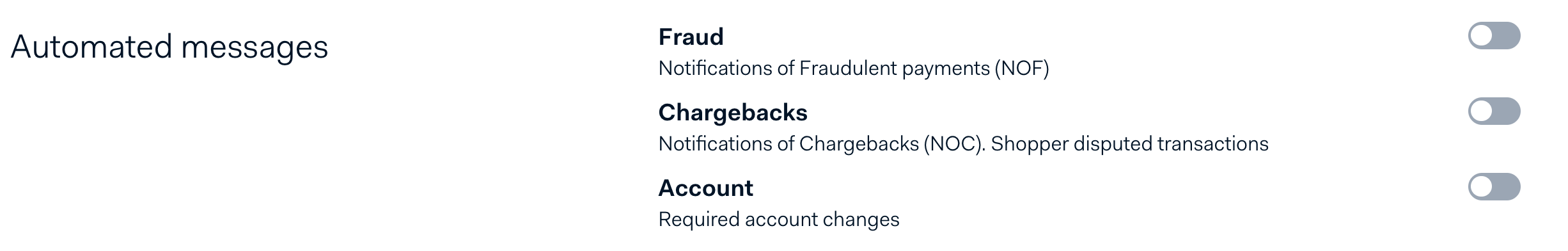The height and width of the screenshot is (251, 1568).
Task: Click the white knob of Chargebacks toggle
Action: 1481,111
